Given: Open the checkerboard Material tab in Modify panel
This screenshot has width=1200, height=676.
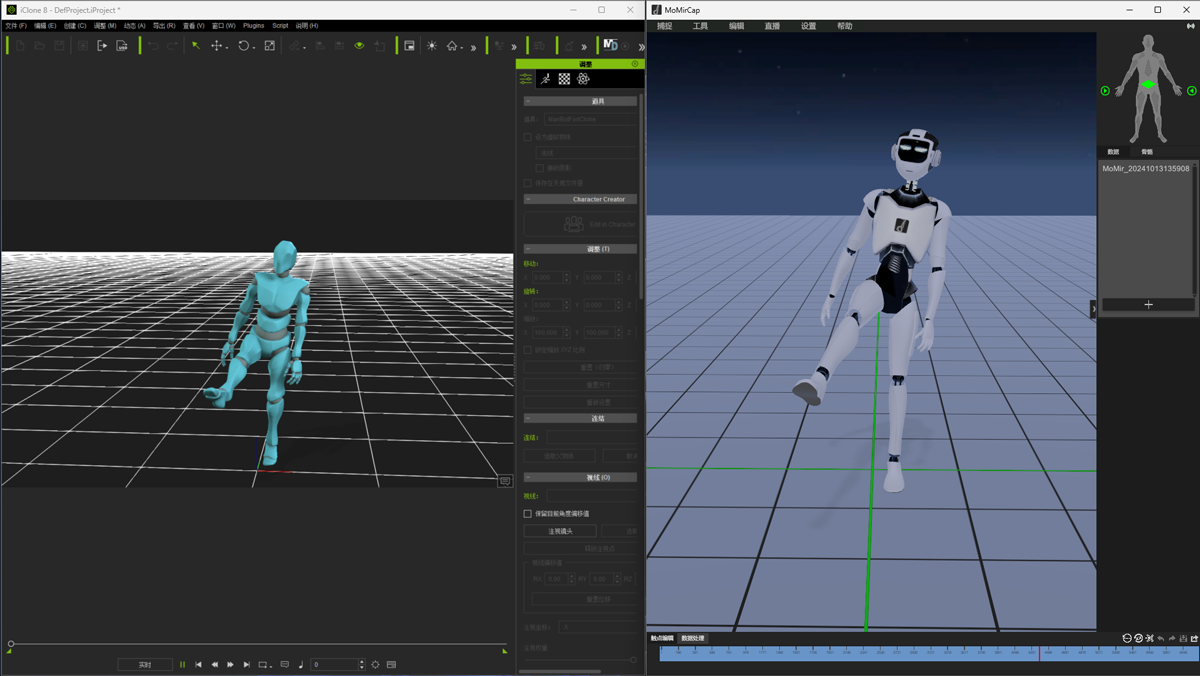Looking at the screenshot, I should [x=564, y=79].
